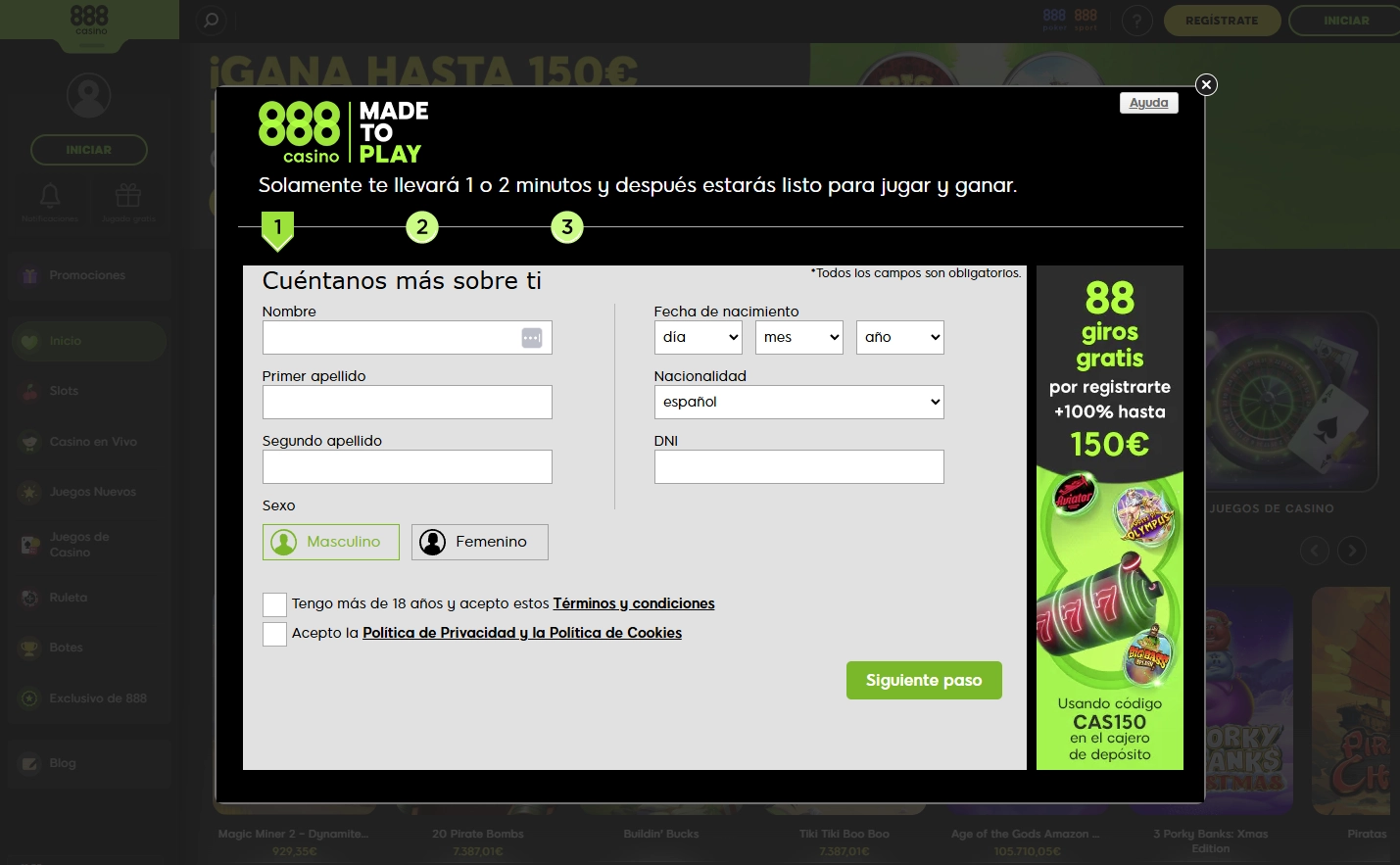Click the 888 sport logo in the header
The width and height of the screenshot is (1400, 865).
(x=1086, y=19)
